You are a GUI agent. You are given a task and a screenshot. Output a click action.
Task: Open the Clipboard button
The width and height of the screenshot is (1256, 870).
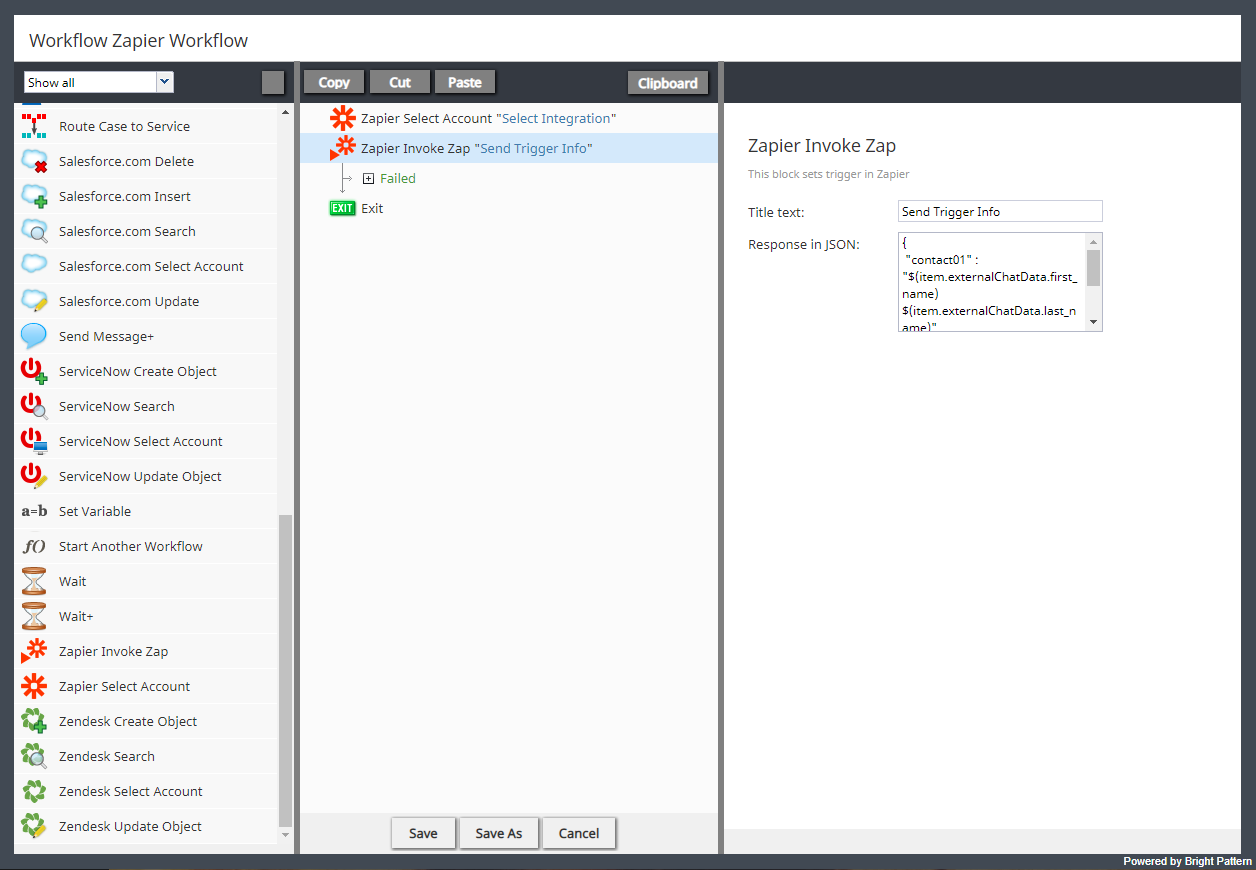click(668, 83)
